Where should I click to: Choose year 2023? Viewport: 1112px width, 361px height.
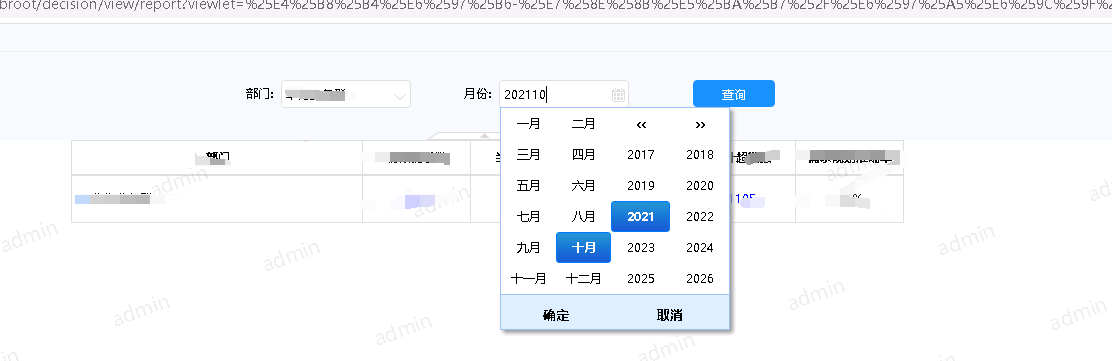(641, 248)
